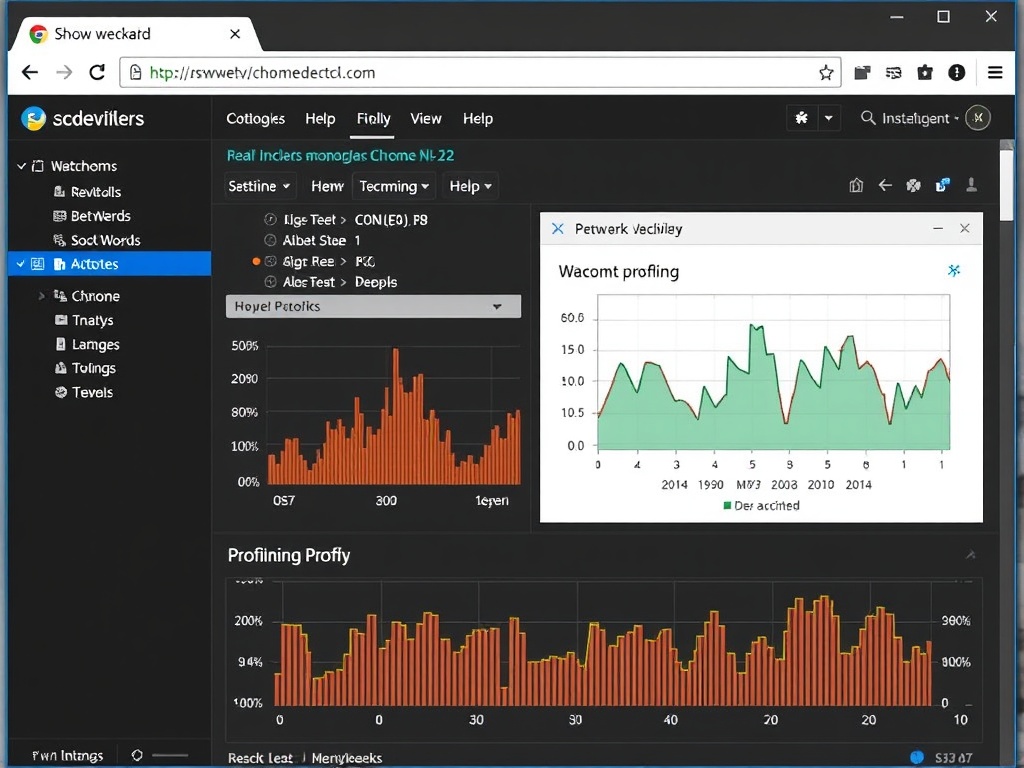Expand the Chnone tree item
This screenshot has width=1024, height=768.
tap(42, 296)
